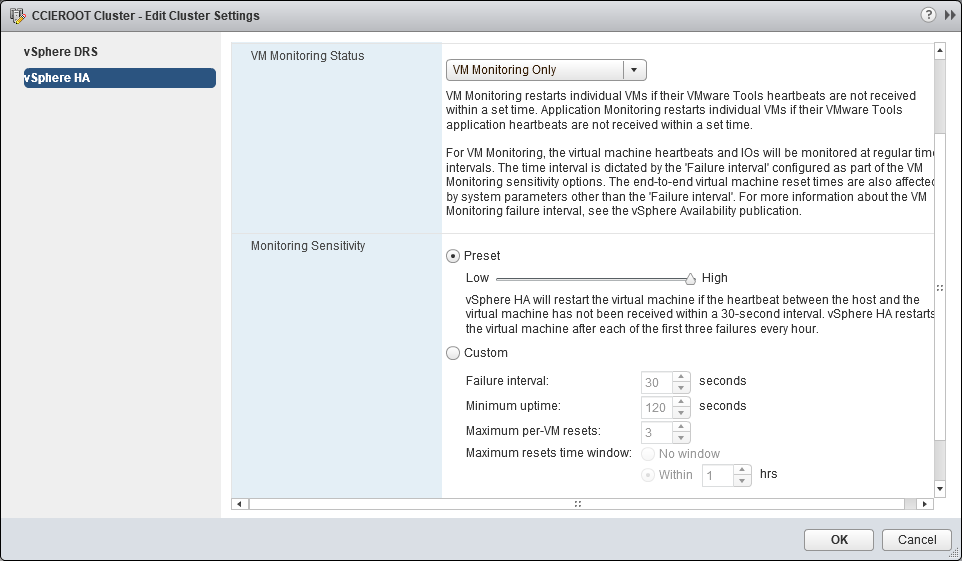The height and width of the screenshot is (561, 962).
Task: Click the double-arrow expand icon in title bar
Action: (x=948, y=15)
